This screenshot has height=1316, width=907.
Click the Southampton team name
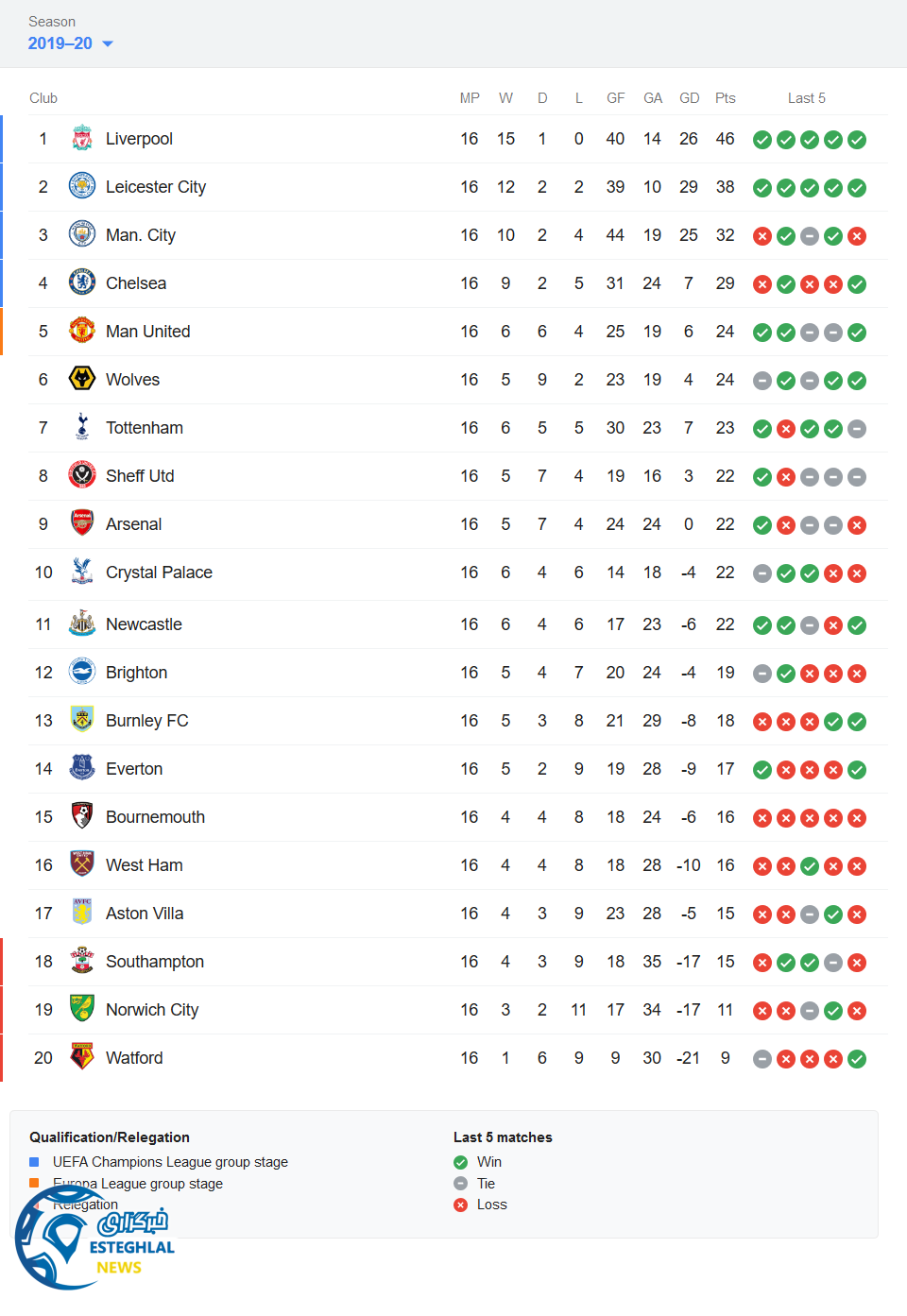(x=155, y=962)
